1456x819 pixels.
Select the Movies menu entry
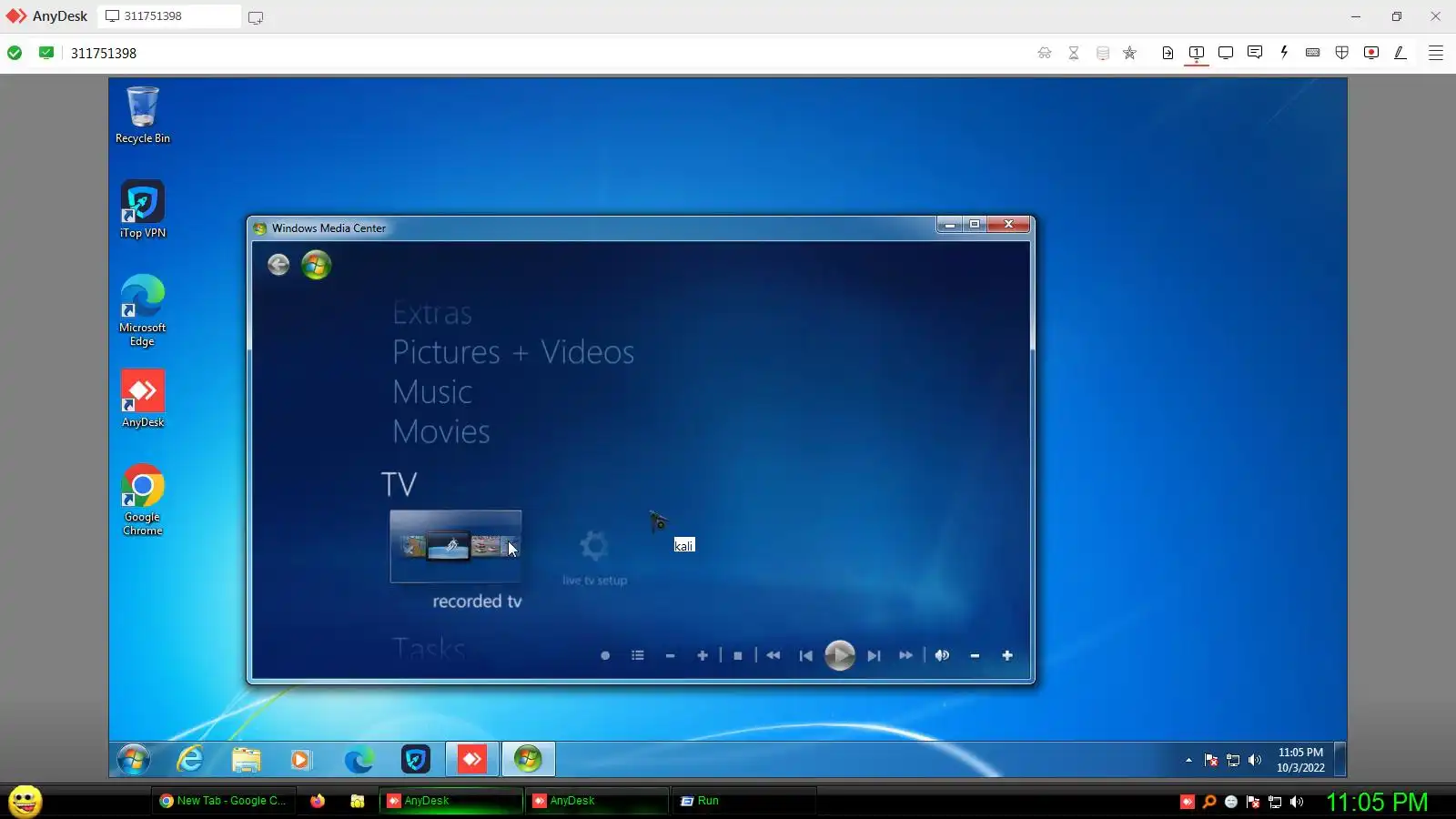441,431
